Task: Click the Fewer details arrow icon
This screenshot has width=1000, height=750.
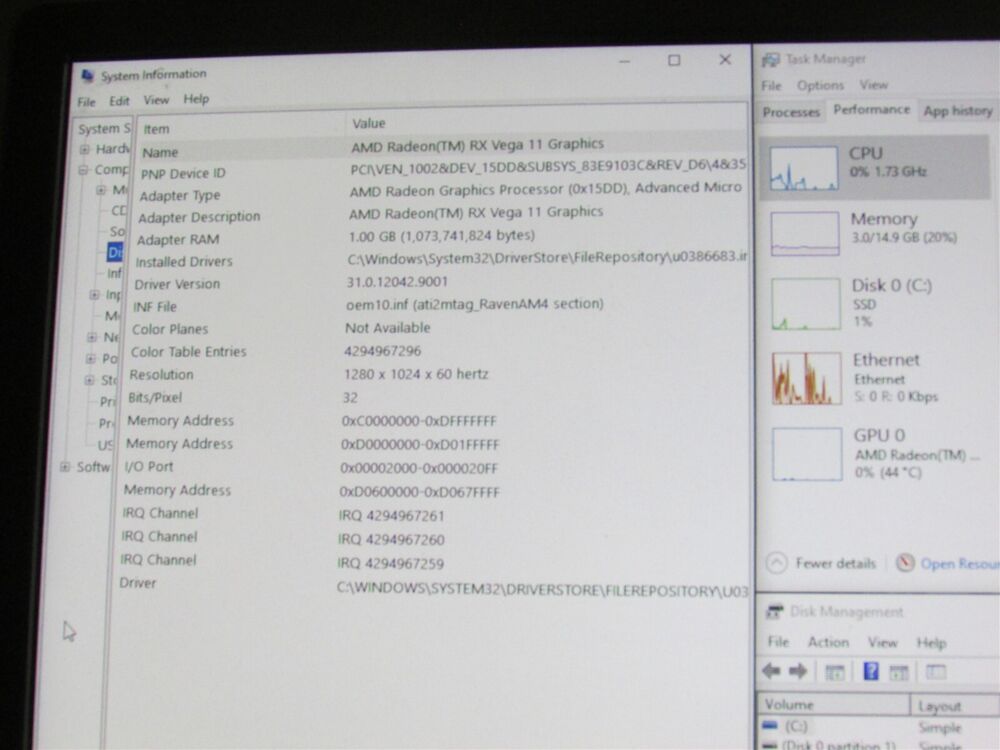Action: coord(776,563)
